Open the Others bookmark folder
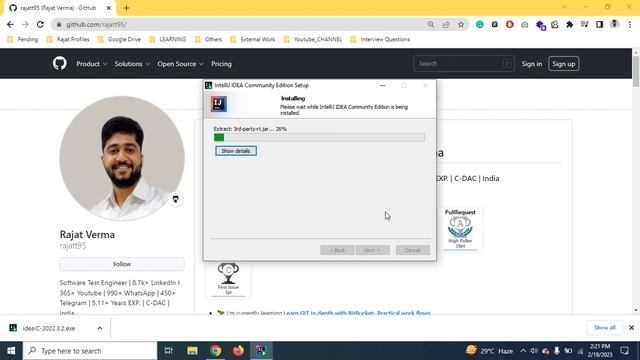640x360 pixels. [208, 39]
